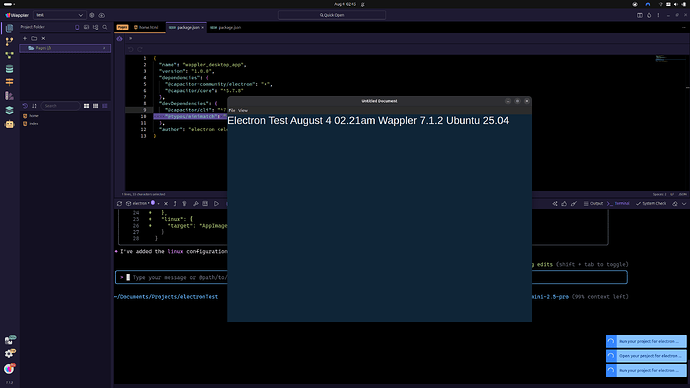Screen dimensions: 690x388
Task: Switch file list to large grid view
Action: click(x=86, y=106)
